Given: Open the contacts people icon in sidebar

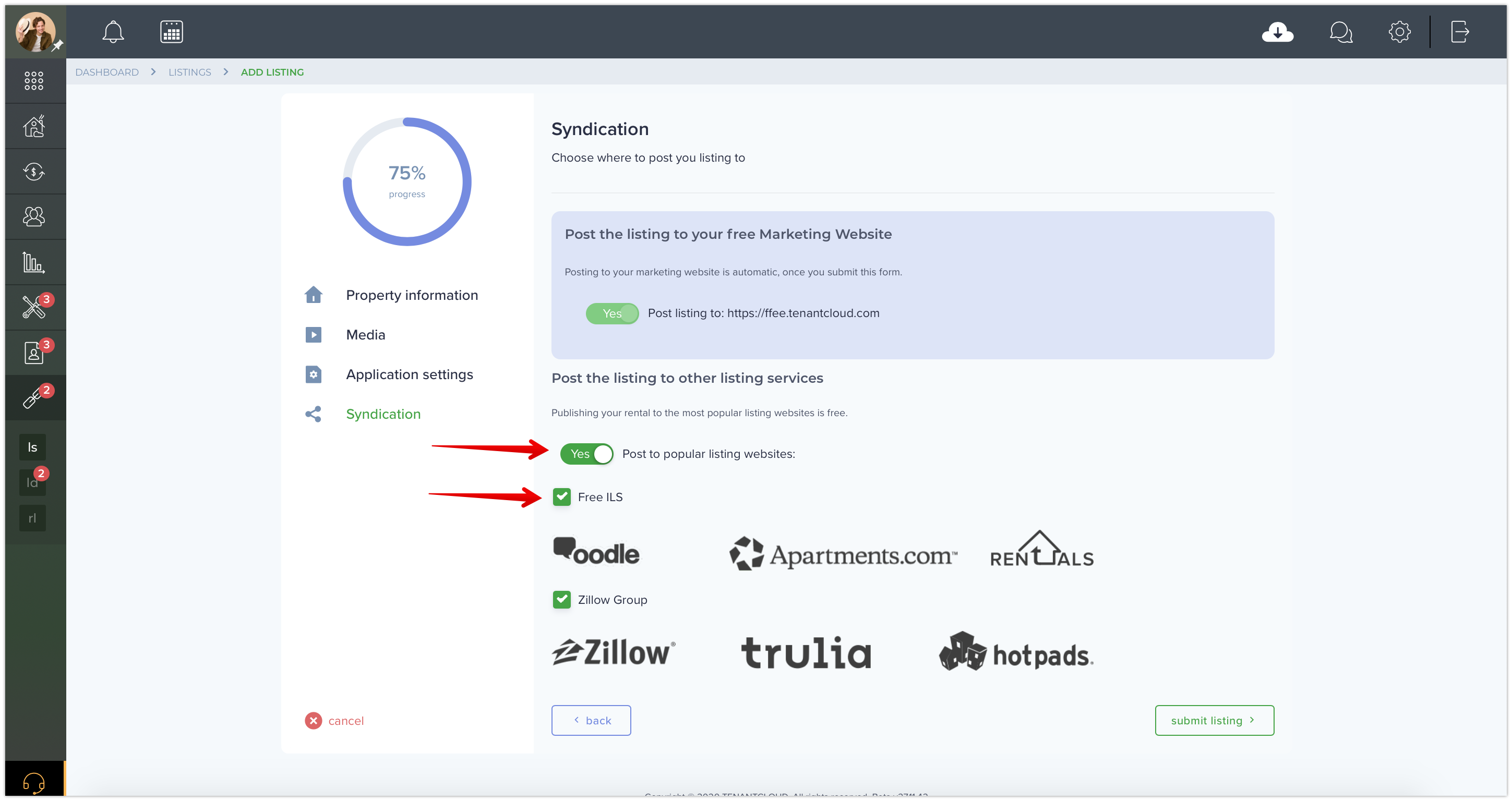Looking at the screenshot, I should pos(34,216).
